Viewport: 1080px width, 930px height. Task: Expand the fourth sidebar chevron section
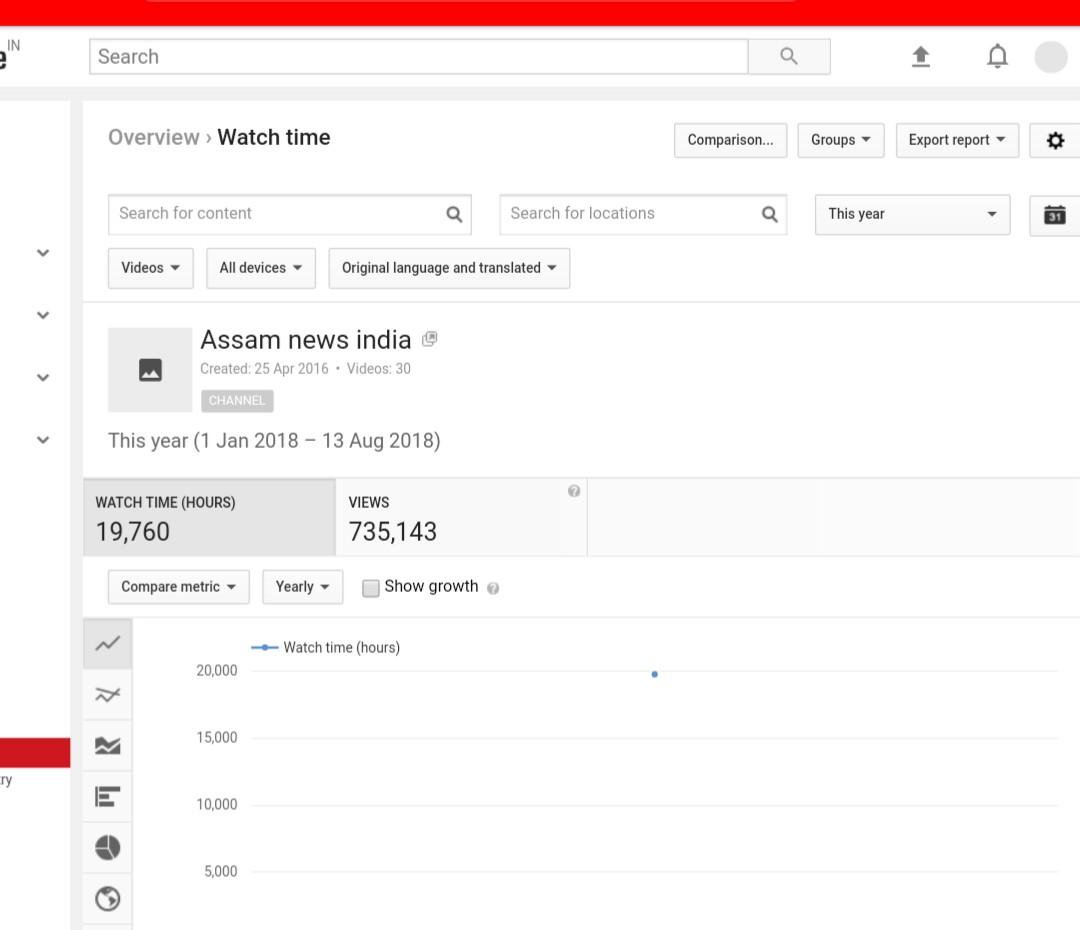tap(43, 440)
